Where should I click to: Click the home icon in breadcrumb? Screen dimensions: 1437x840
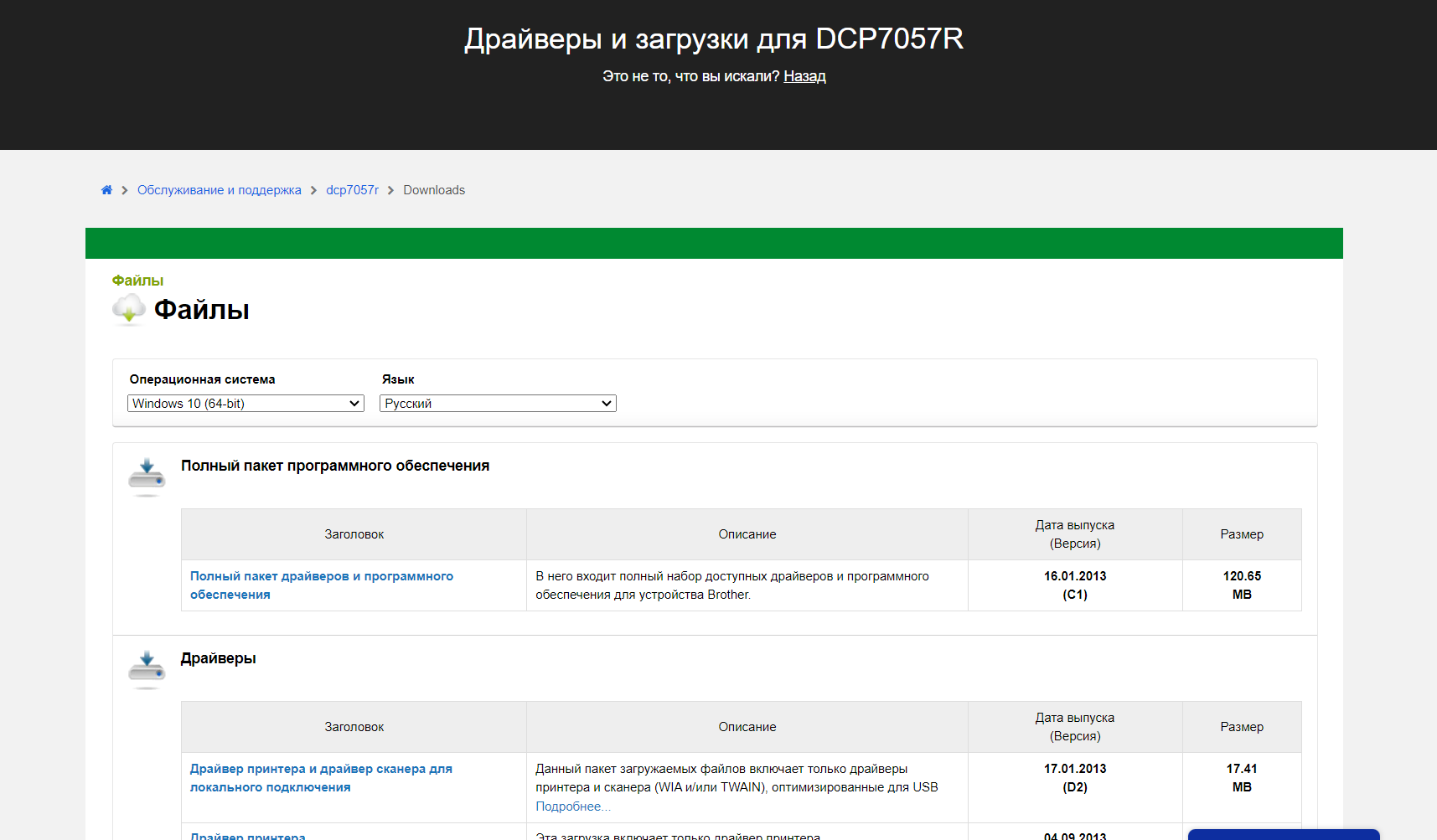[106, 190]
